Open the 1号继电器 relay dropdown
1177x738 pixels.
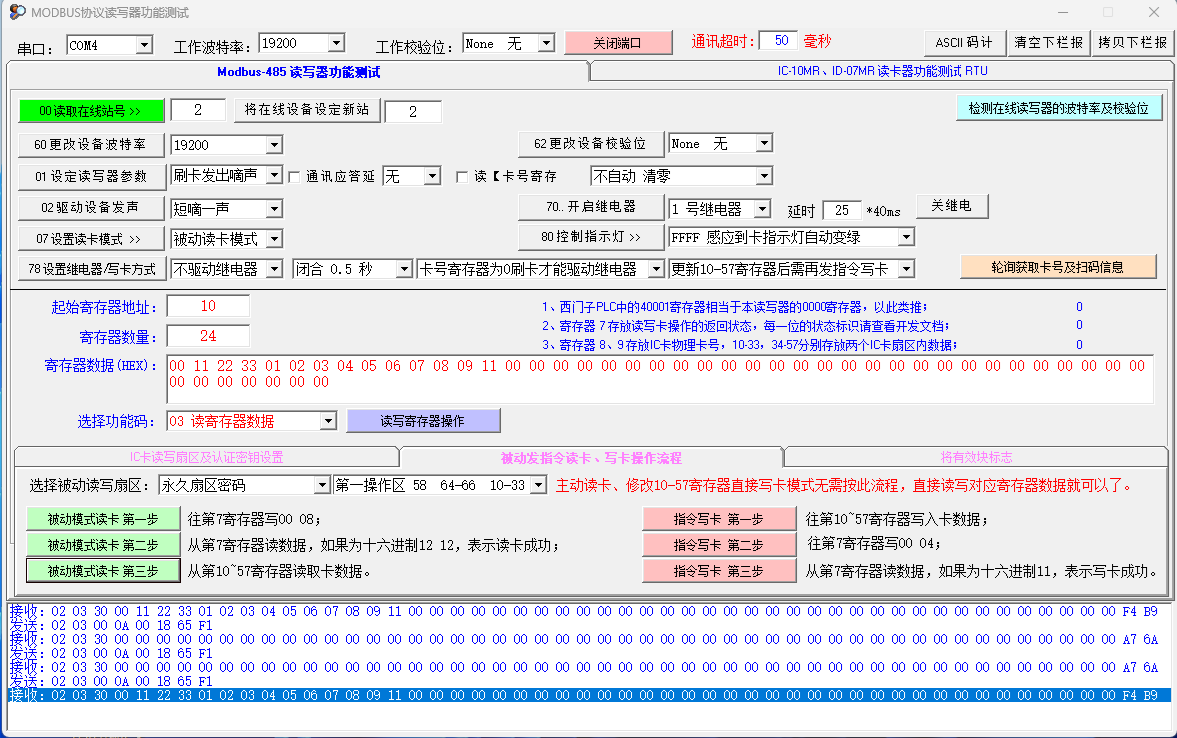click(762, 209)
